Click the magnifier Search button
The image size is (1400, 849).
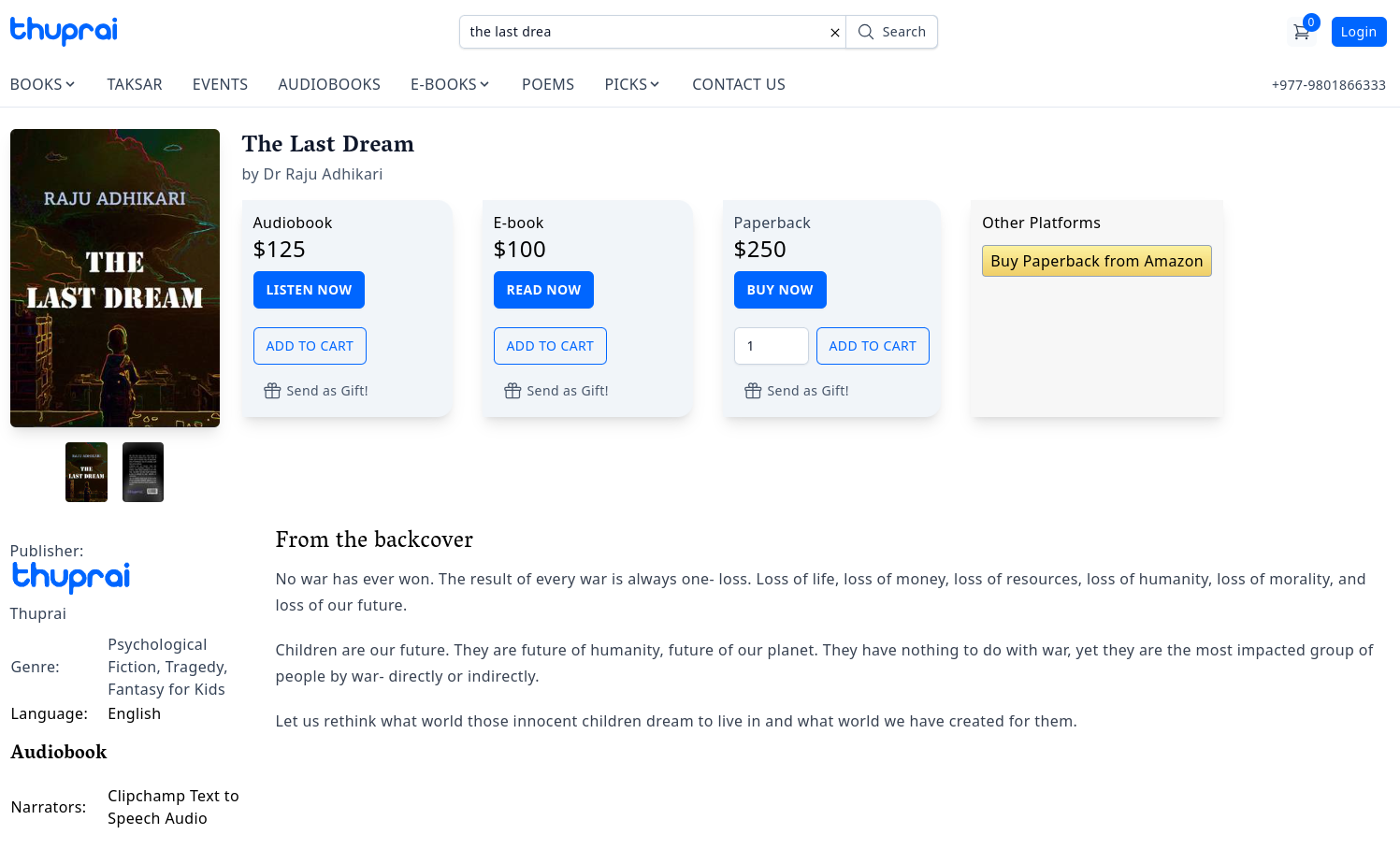pyautogui.click(x=891, y=32)
